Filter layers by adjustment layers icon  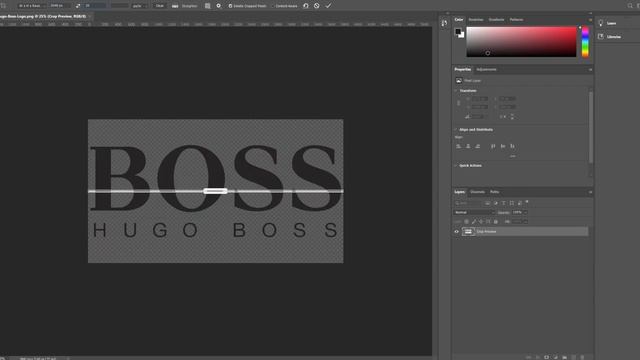click(496, 203)
